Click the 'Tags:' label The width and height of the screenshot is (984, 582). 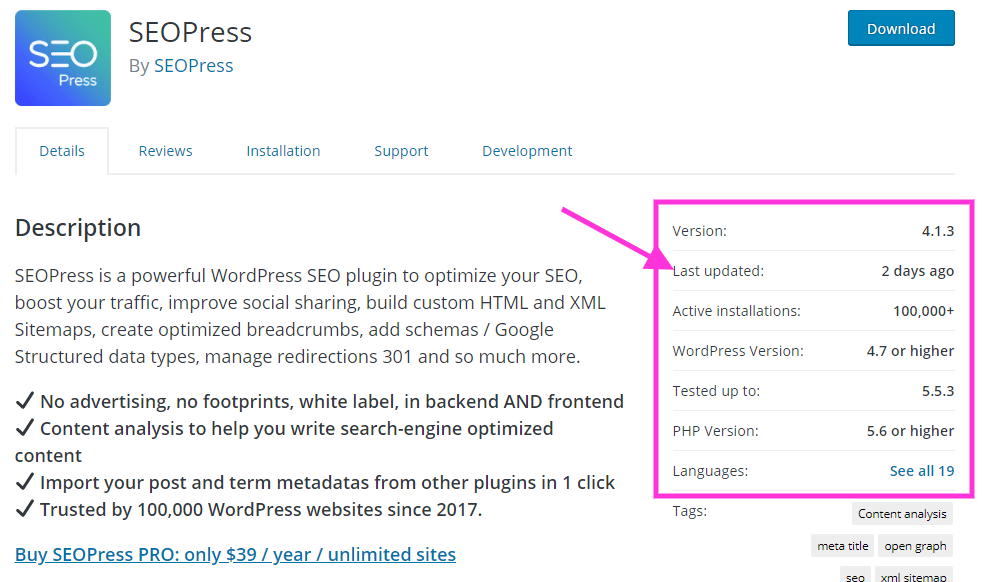click(x=689, y=511)
